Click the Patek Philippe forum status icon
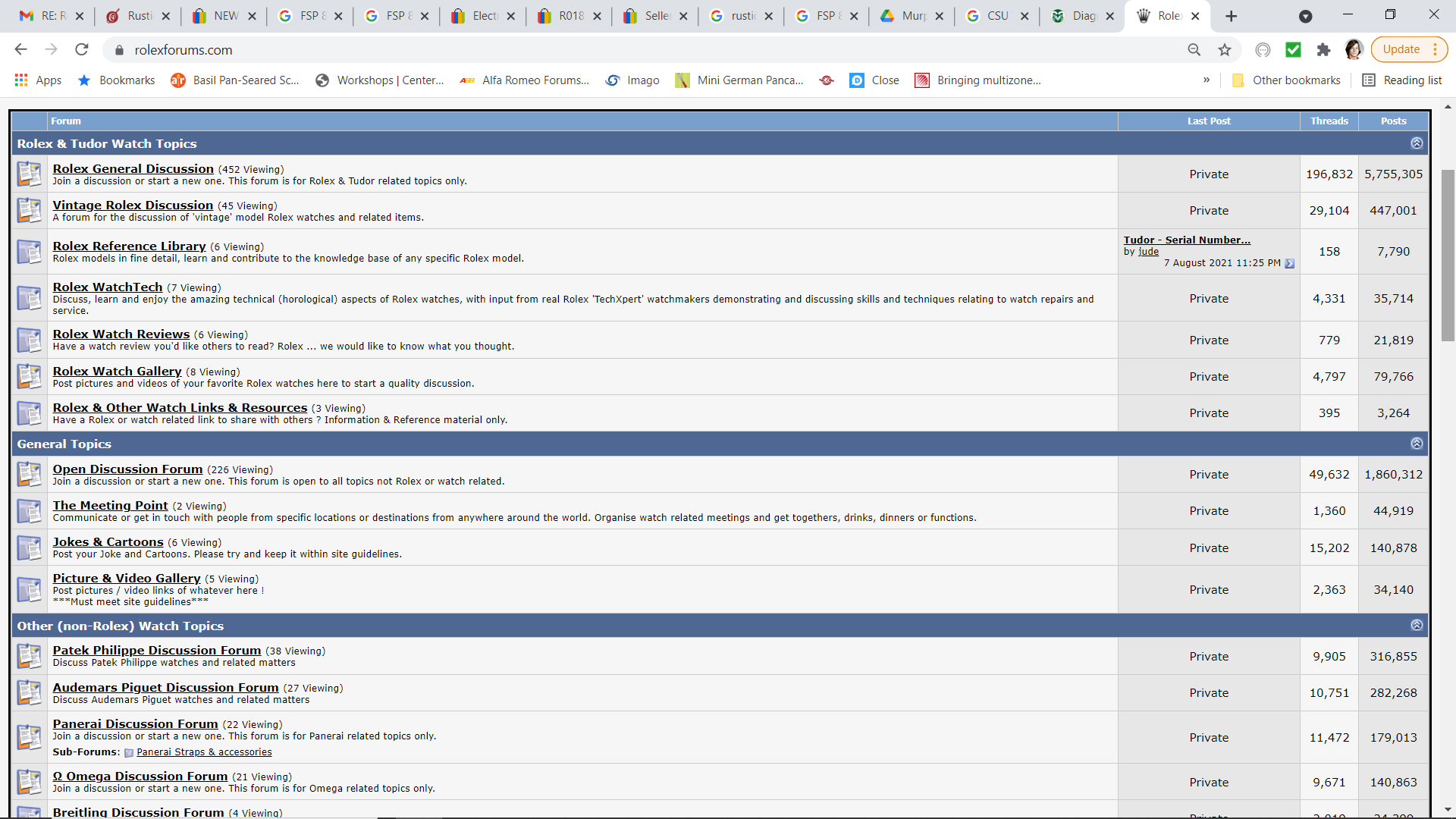 tap(30, 656)
